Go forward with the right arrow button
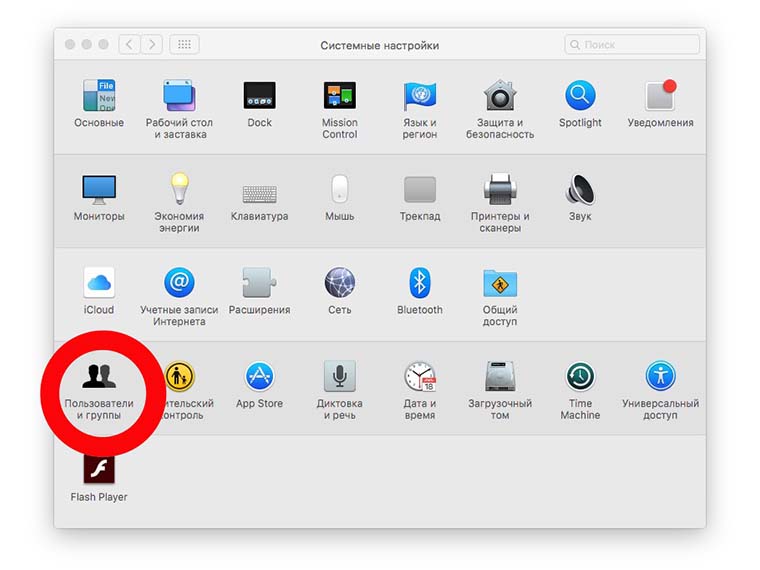 click(152, 45)
